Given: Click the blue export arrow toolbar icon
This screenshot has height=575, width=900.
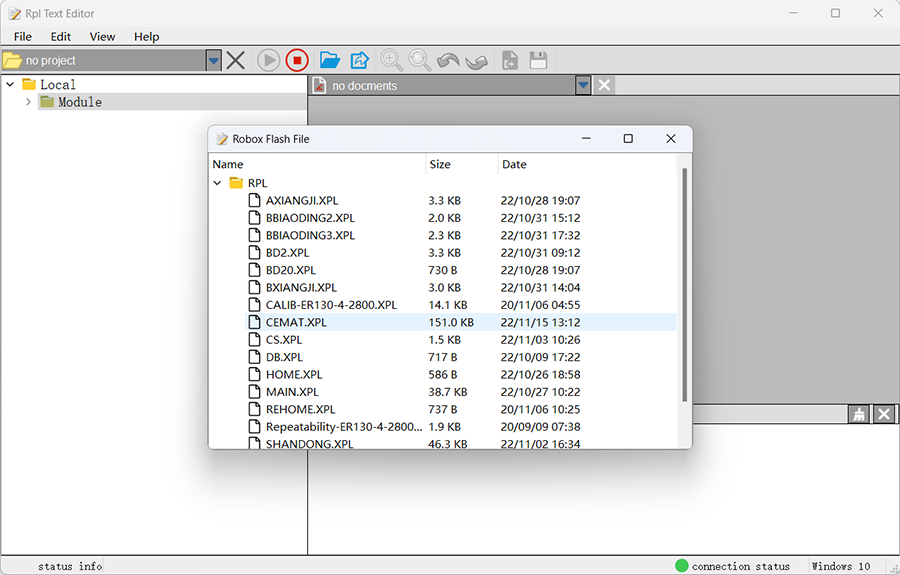Looking at the screenshot, I should pos(359,60).
